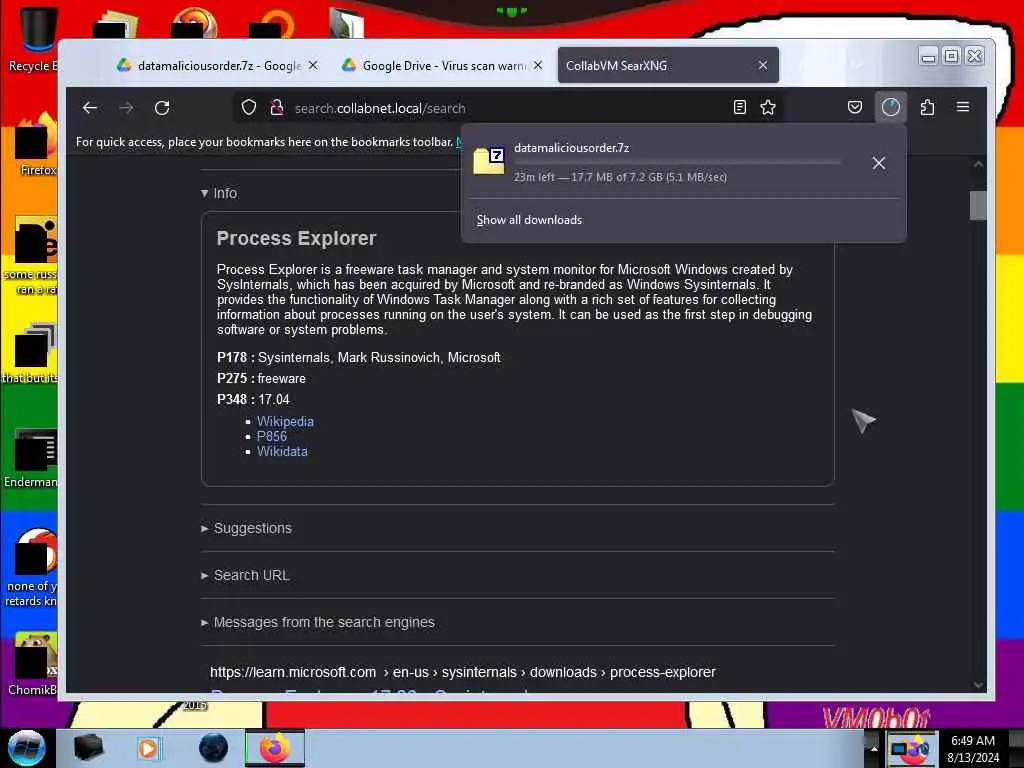Image resolution: width=1024 pixels, height=768 pixels.
Task: Click the learn.microsoft.com result URL
Action: 462,672
